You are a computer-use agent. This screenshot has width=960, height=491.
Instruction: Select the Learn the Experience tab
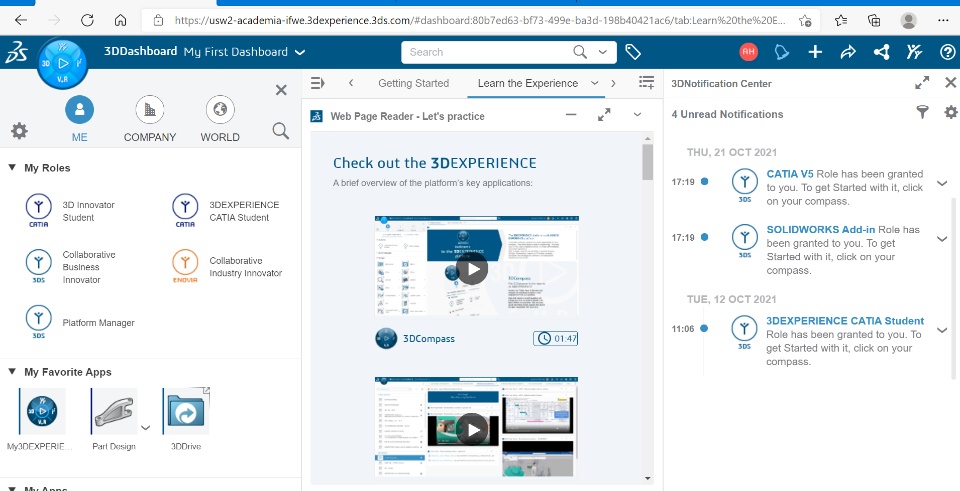[x=528, y=83]
